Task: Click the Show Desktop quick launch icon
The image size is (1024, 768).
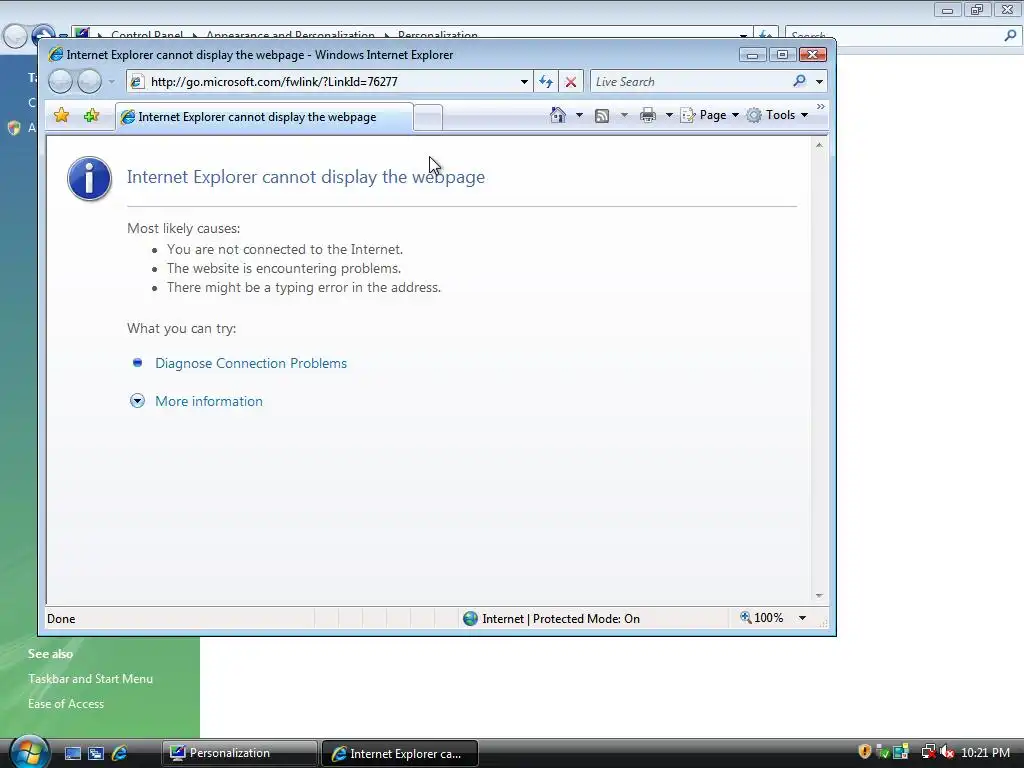Action: (x=72, y=753)
